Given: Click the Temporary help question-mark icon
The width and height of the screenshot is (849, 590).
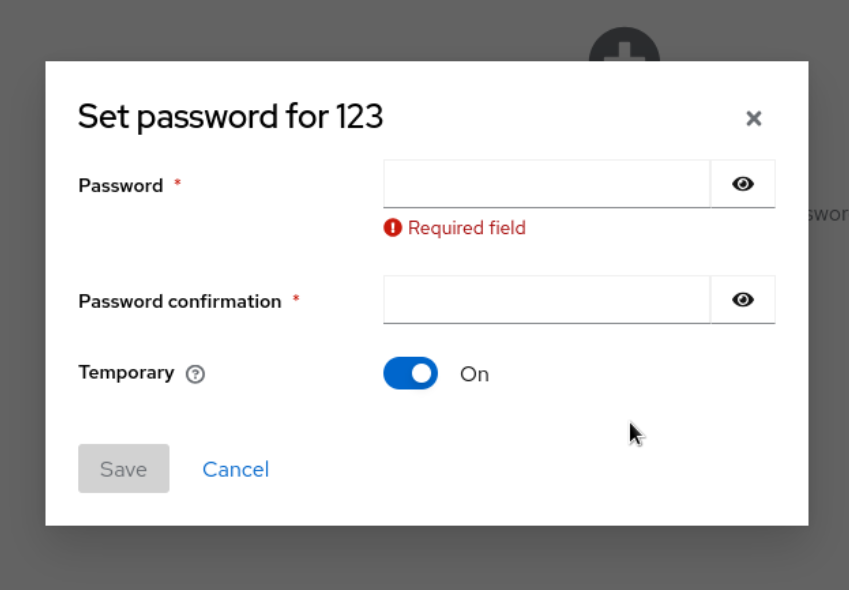Looking at the screenshot, I should [196, 374].
